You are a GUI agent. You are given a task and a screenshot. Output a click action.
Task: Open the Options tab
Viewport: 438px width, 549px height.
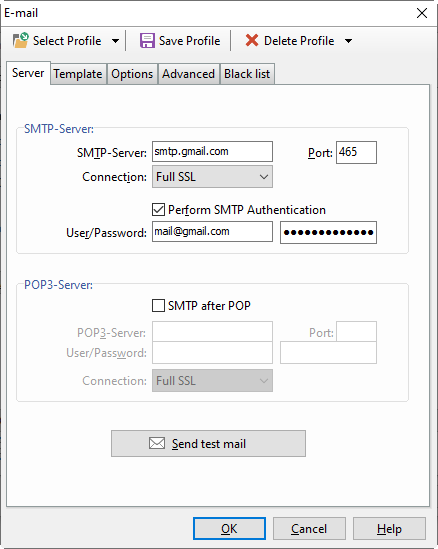(x=132, y=74)
